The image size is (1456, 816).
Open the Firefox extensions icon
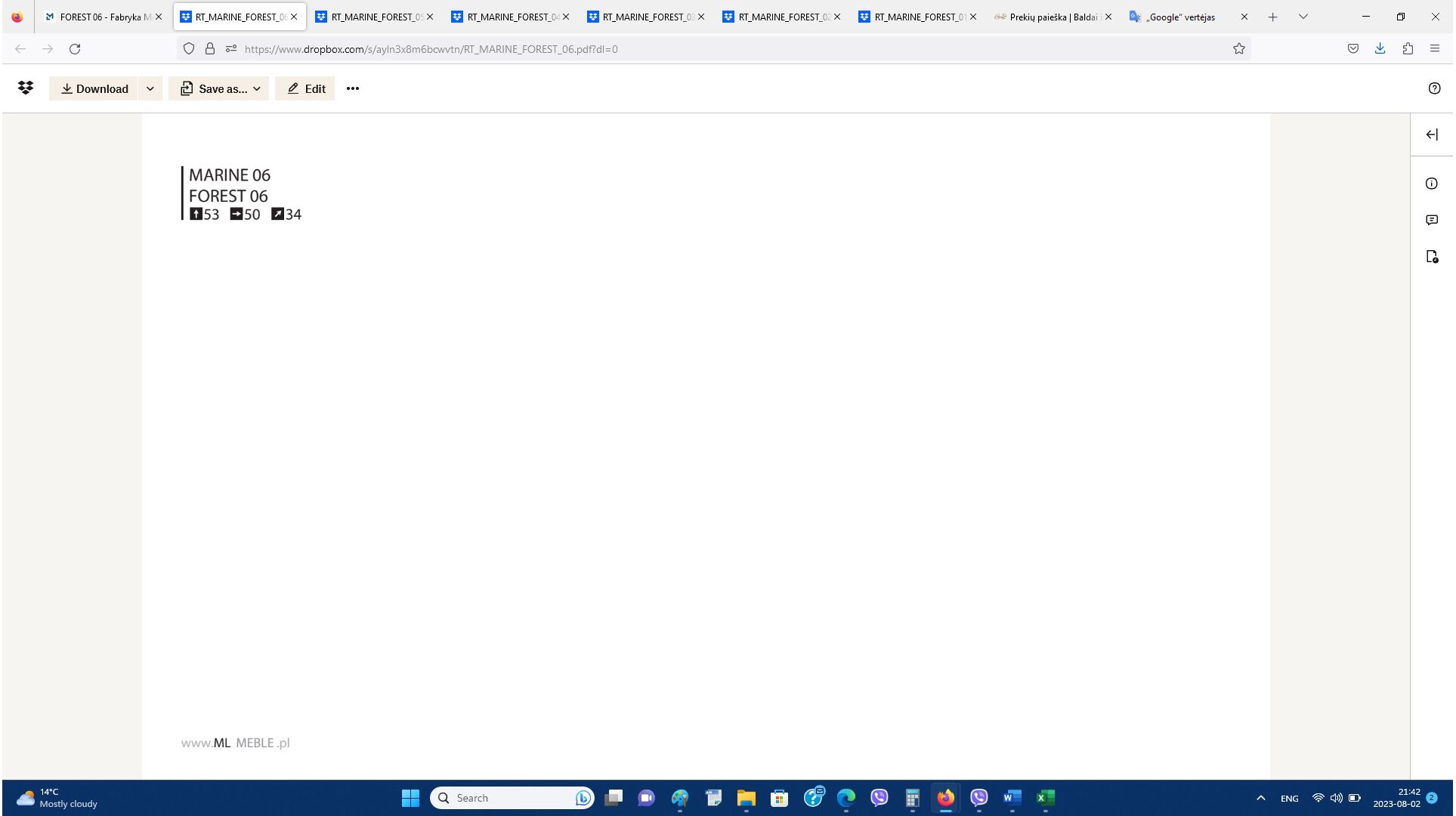click(1407, 49)
